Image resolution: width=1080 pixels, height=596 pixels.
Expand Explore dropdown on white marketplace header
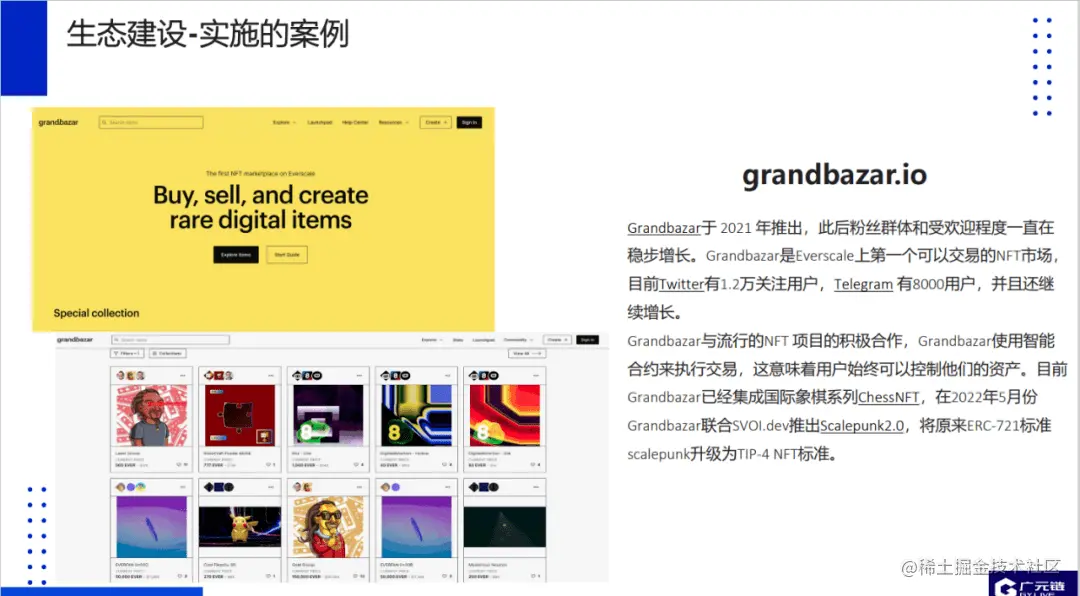coord(430,340)
